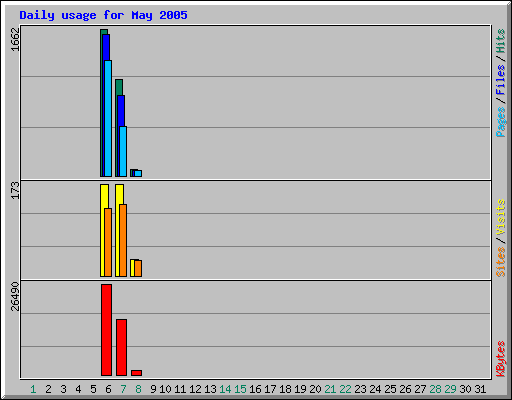512x400 pixels.
Task: Select day 6 on the x-axis
Action: (108, 389)
